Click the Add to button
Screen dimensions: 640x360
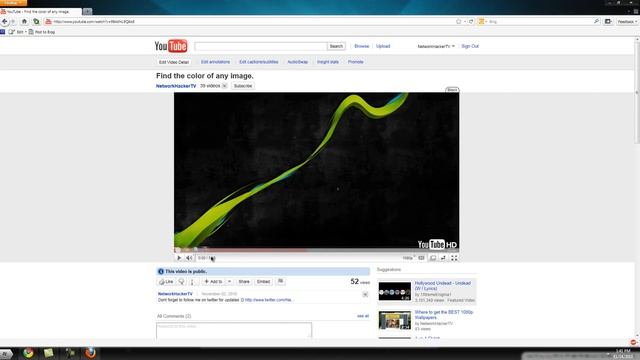click(213, 282)
